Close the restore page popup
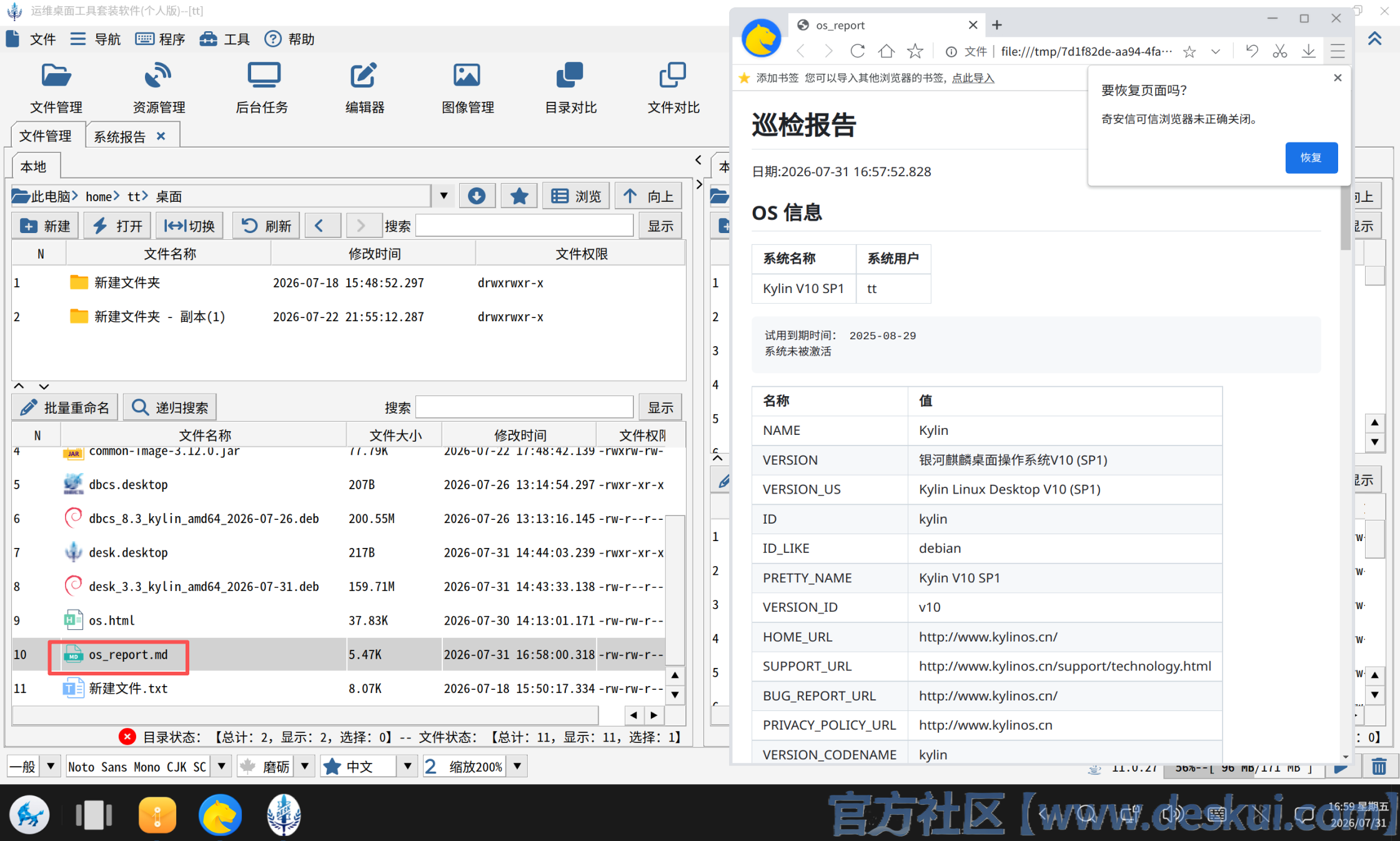1400x841 pixels. pos(1337,78)
